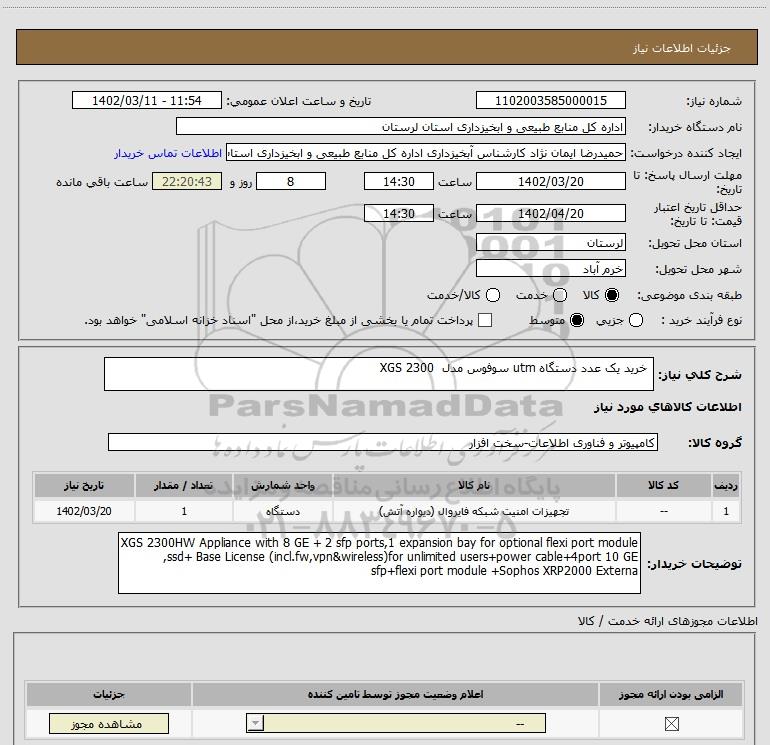Toggle the Islamic treasury payment checkbox

pos(485,320)
